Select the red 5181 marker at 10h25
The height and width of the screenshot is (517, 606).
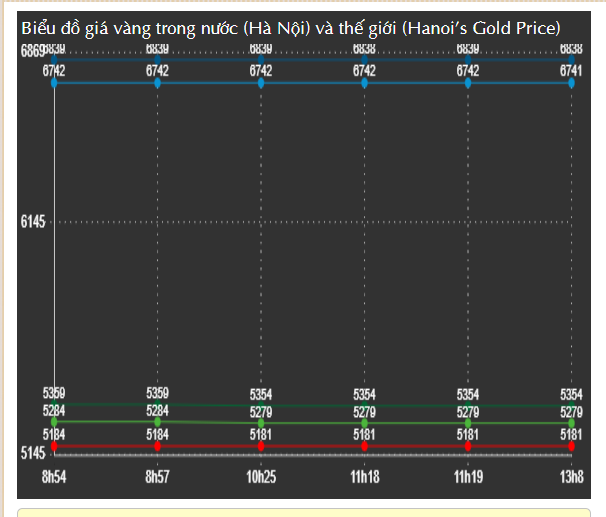261,446
